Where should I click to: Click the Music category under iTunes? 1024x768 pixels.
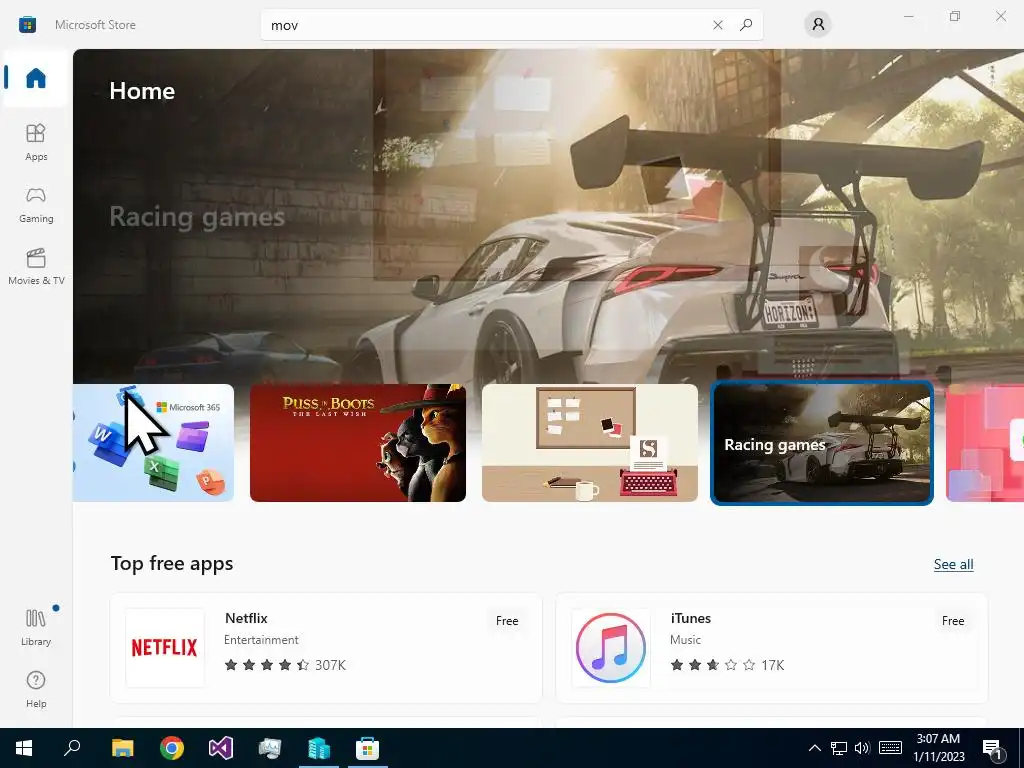tap(685, 640)
